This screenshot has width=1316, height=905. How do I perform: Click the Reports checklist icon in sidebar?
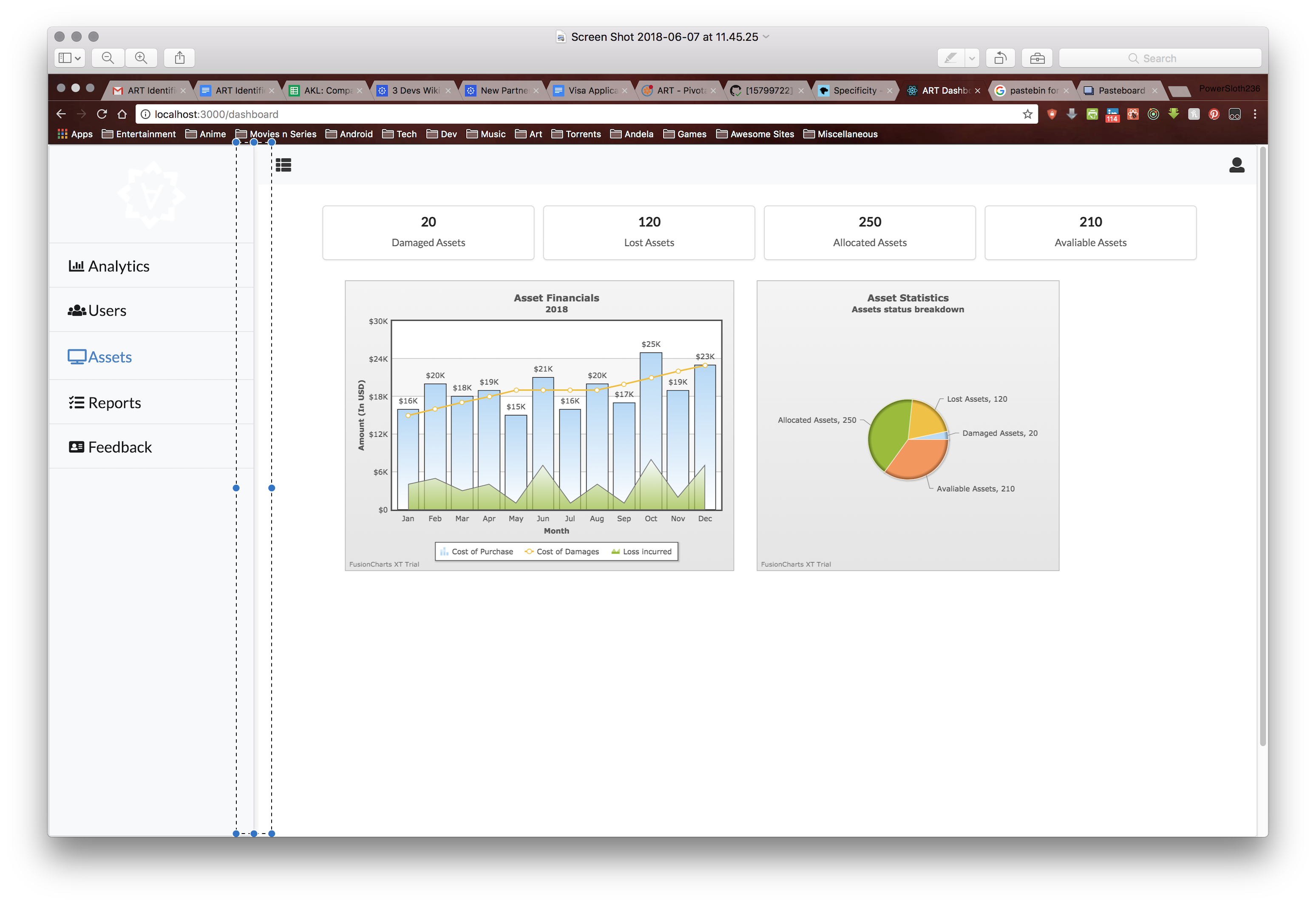point(77,403)
